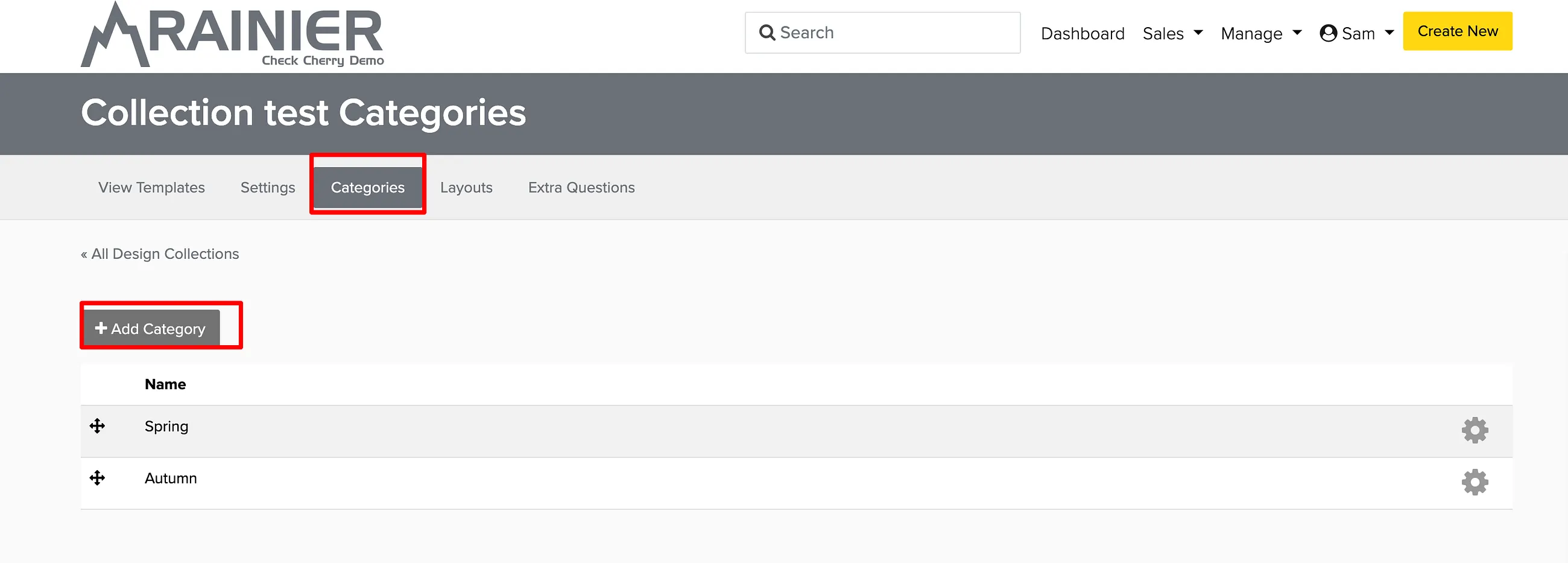Screen dimensions: 1568x563
Task: Click the magnifier icon in search box
Action: [x=767, y=33]
